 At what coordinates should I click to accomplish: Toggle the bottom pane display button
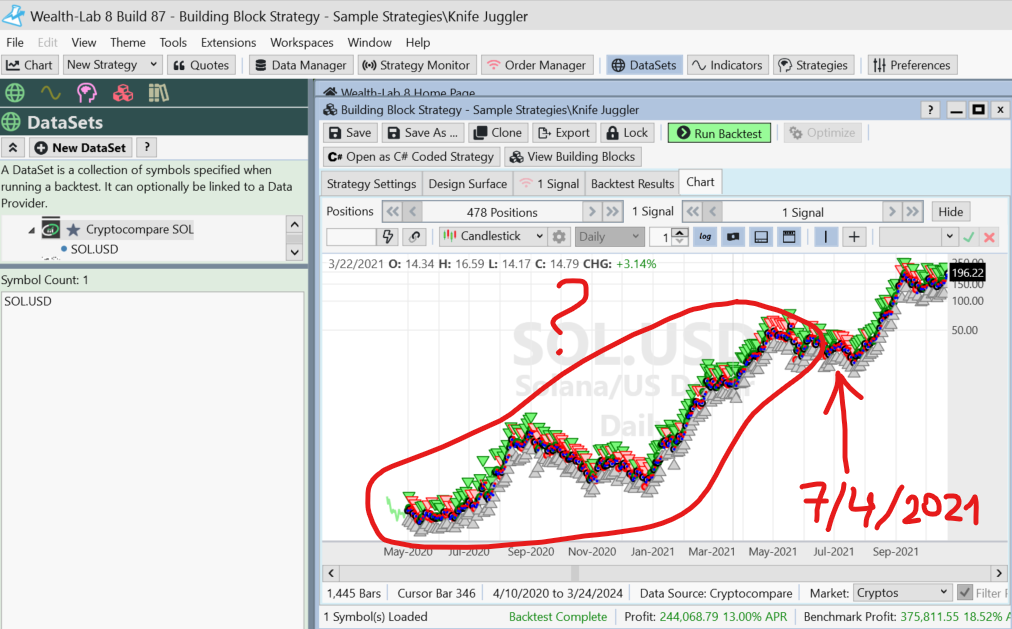tap(761, 237)
